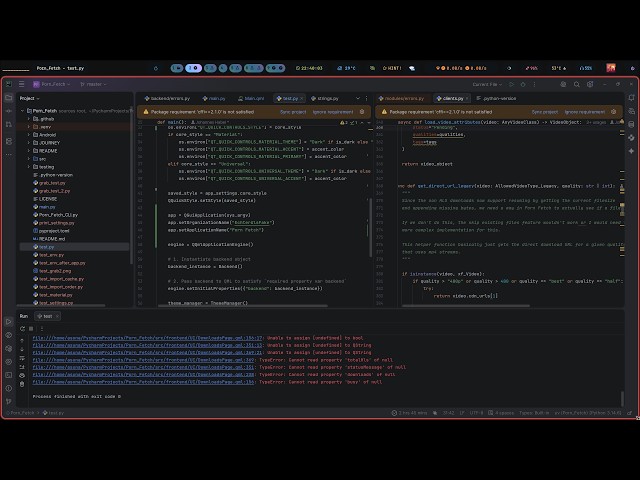Open right banner settings gear
The image size is (640, 480).
(613, 111)
